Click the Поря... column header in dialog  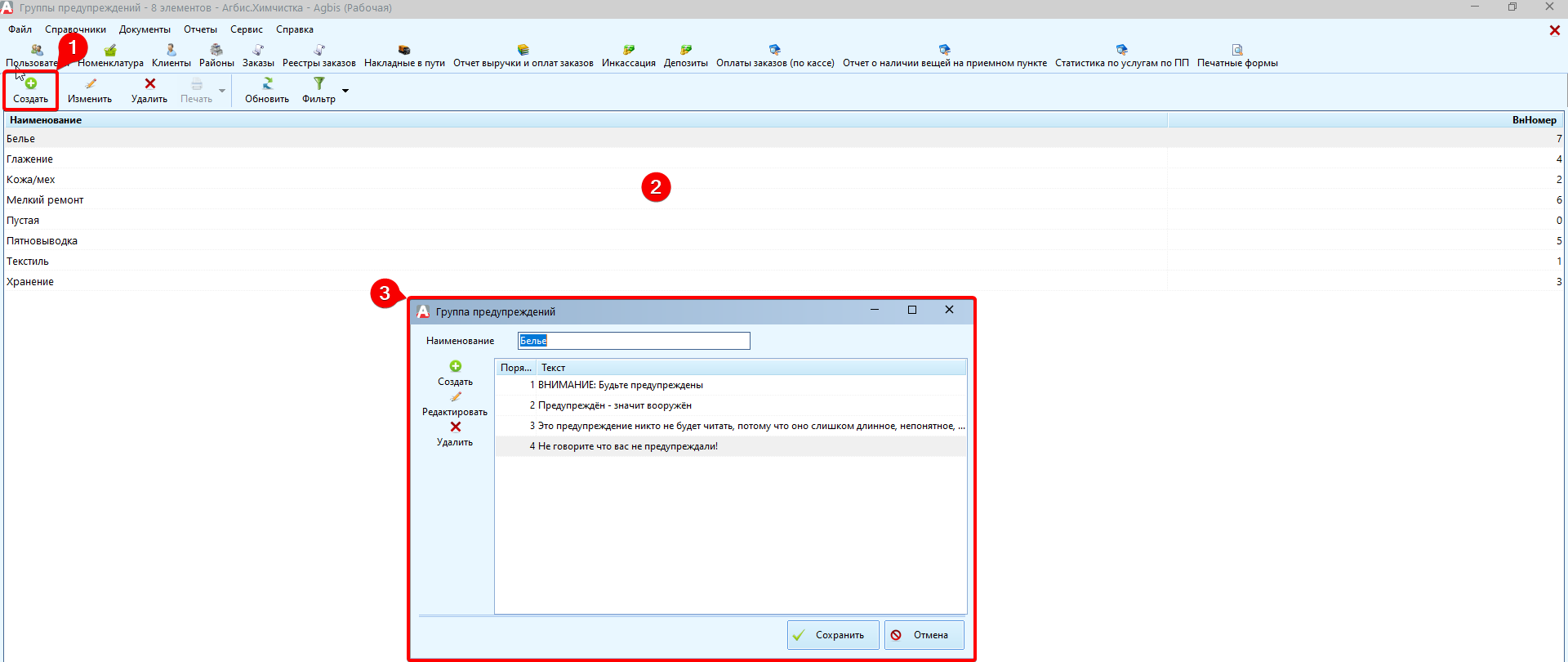click(515, 368)
